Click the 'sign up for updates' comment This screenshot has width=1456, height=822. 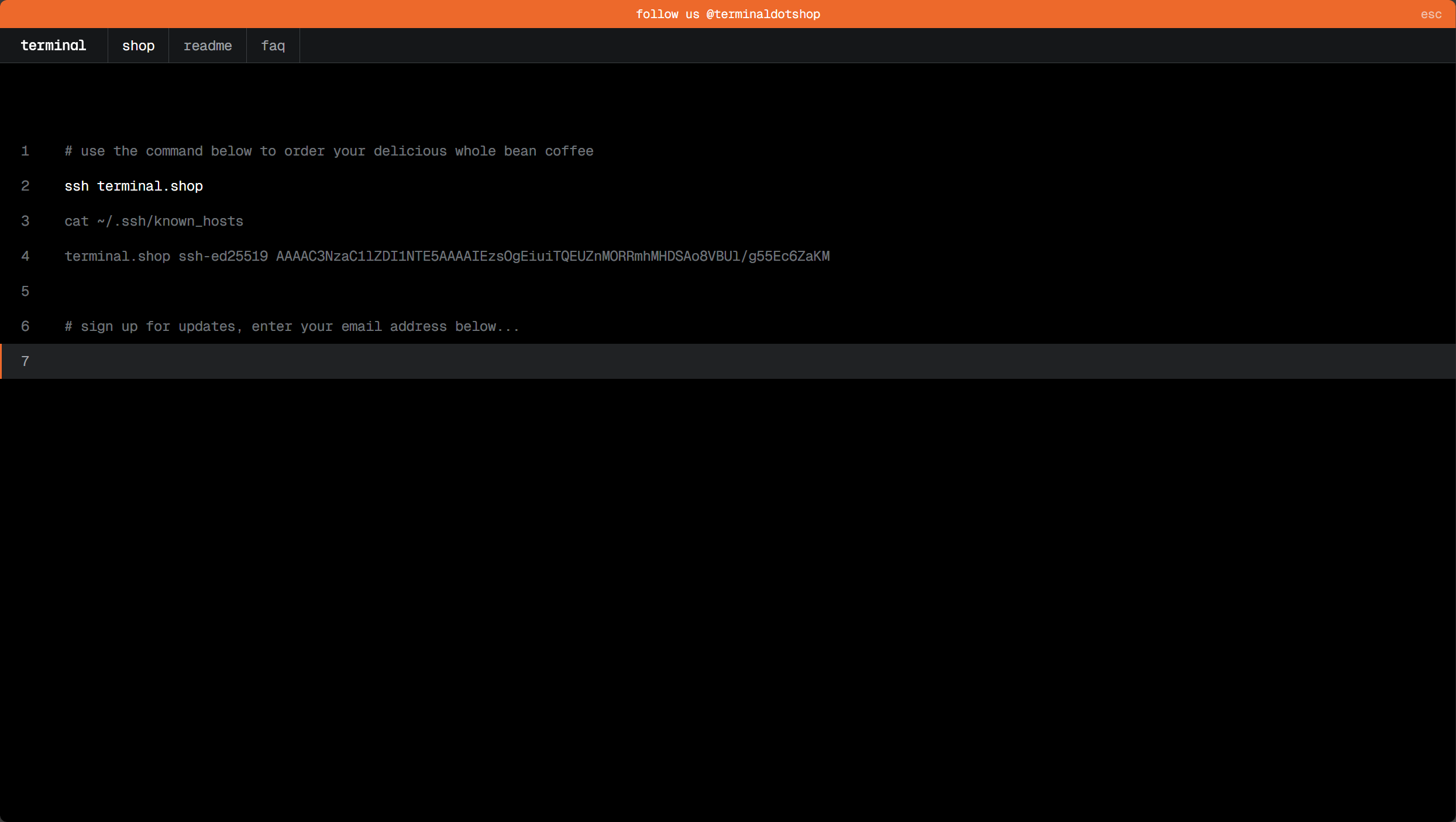click(x=292, y=326)
